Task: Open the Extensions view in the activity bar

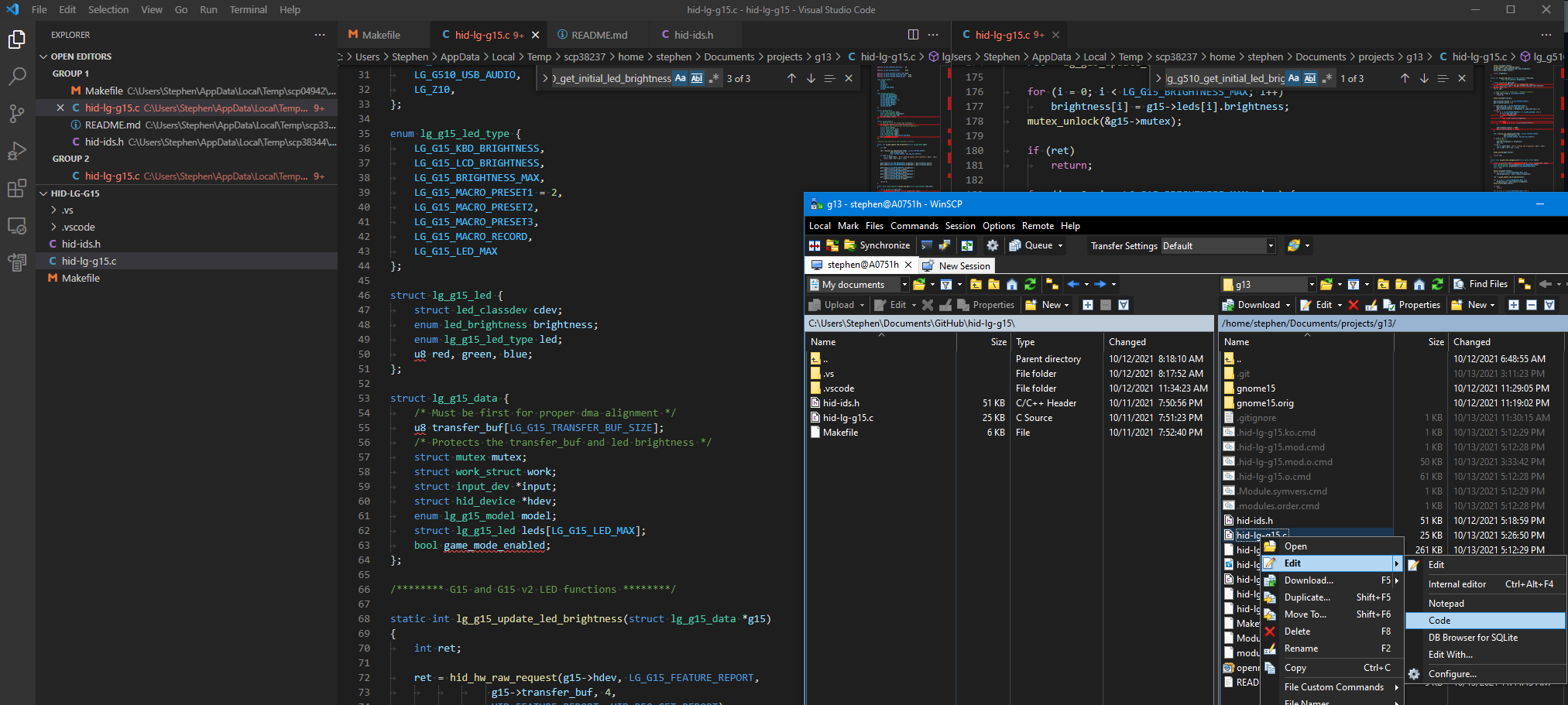Action: [17, 189]
